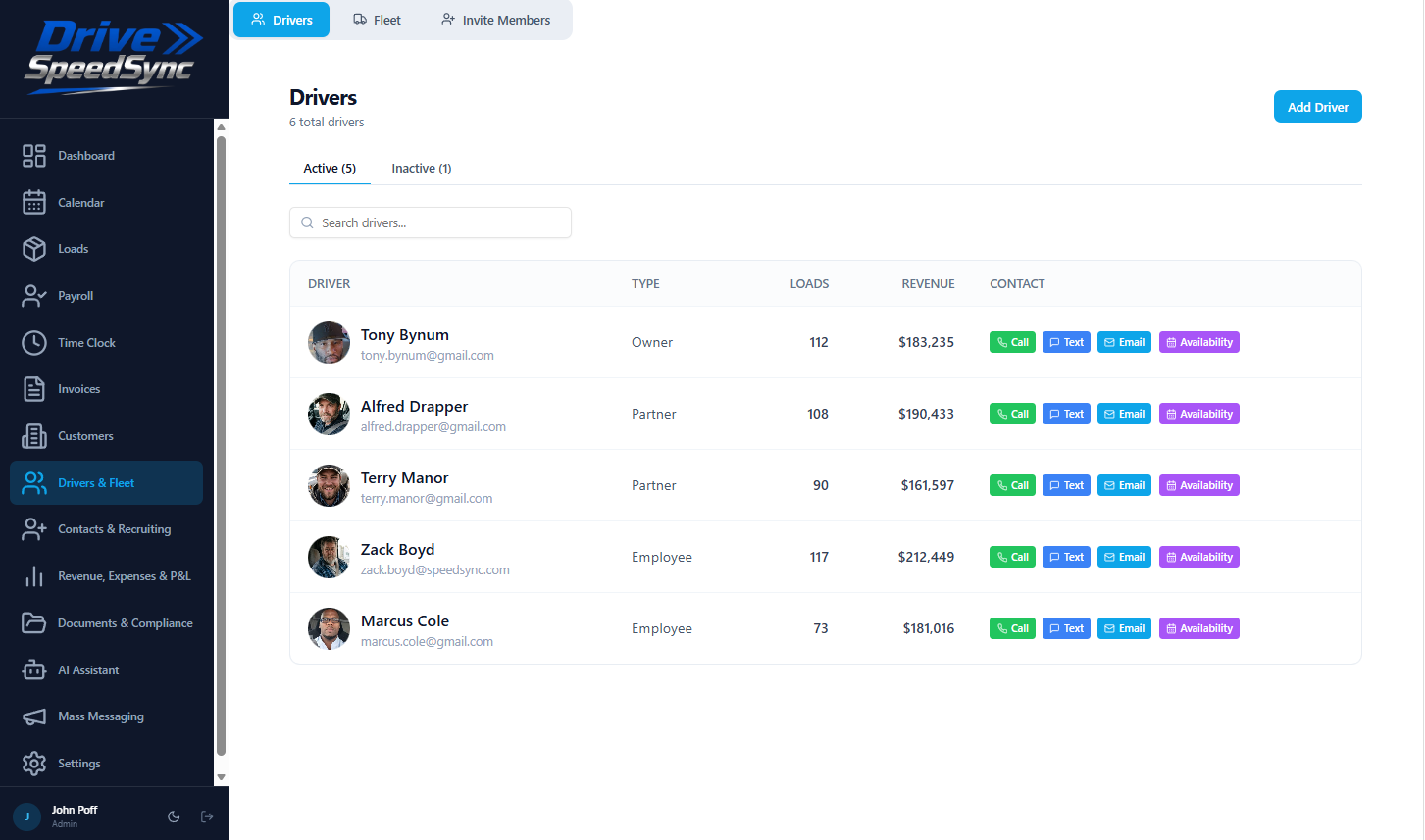The width and height of the screenshot is (1425, 840).
Task: Click the logout arrow icon
Action: coord(207,816)
